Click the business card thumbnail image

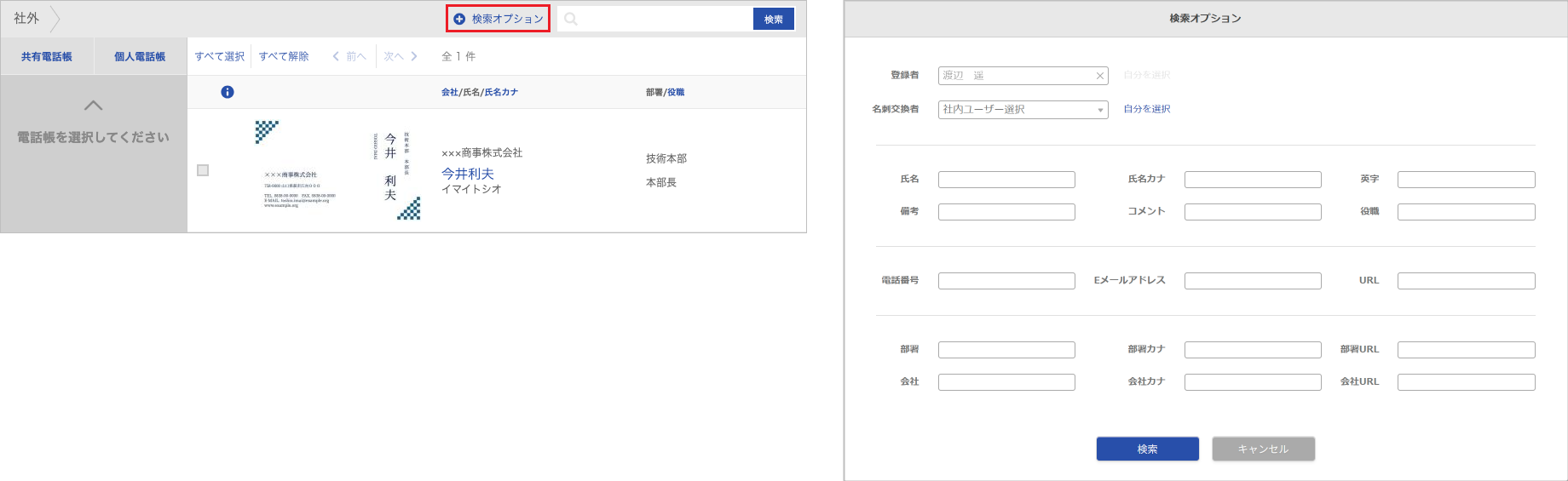[x=338, y=170]
